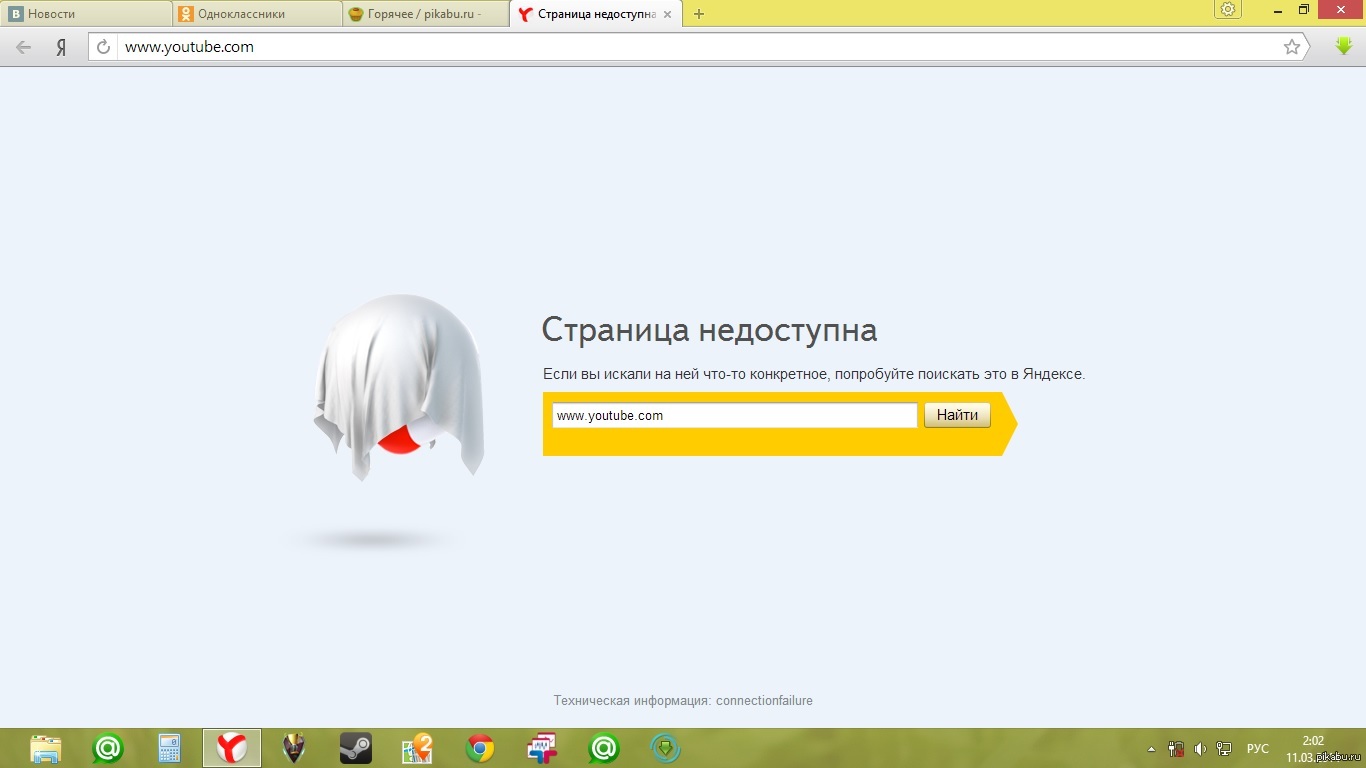Open the first Mail.ru Agent taskbar icon
Image resolution: width=1366 pixels, height=768 pixels.
tap(108, 748)
